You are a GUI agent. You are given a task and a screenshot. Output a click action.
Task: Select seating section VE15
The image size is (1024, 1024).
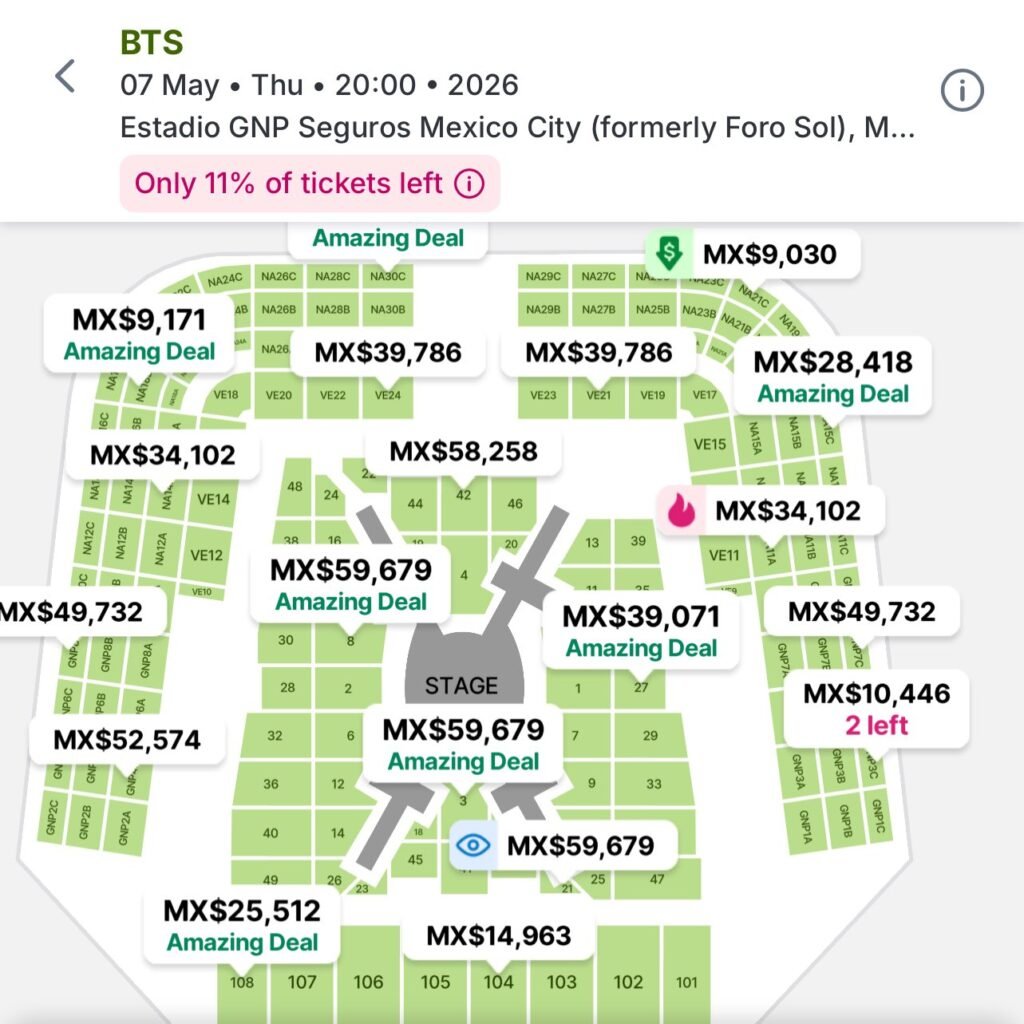[x=709, y=444]
